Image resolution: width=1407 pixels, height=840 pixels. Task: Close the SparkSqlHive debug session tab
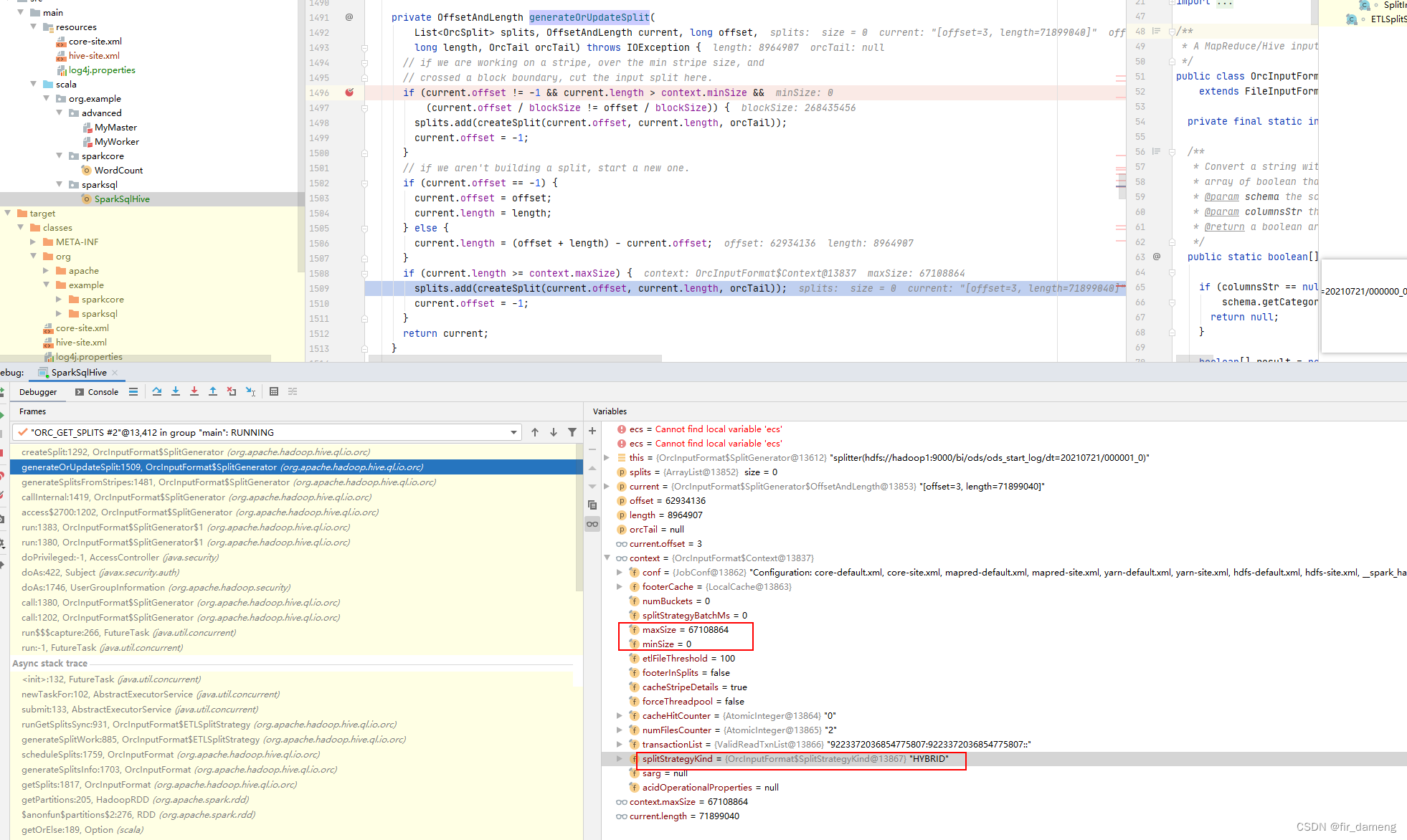[x=115, y=373]
